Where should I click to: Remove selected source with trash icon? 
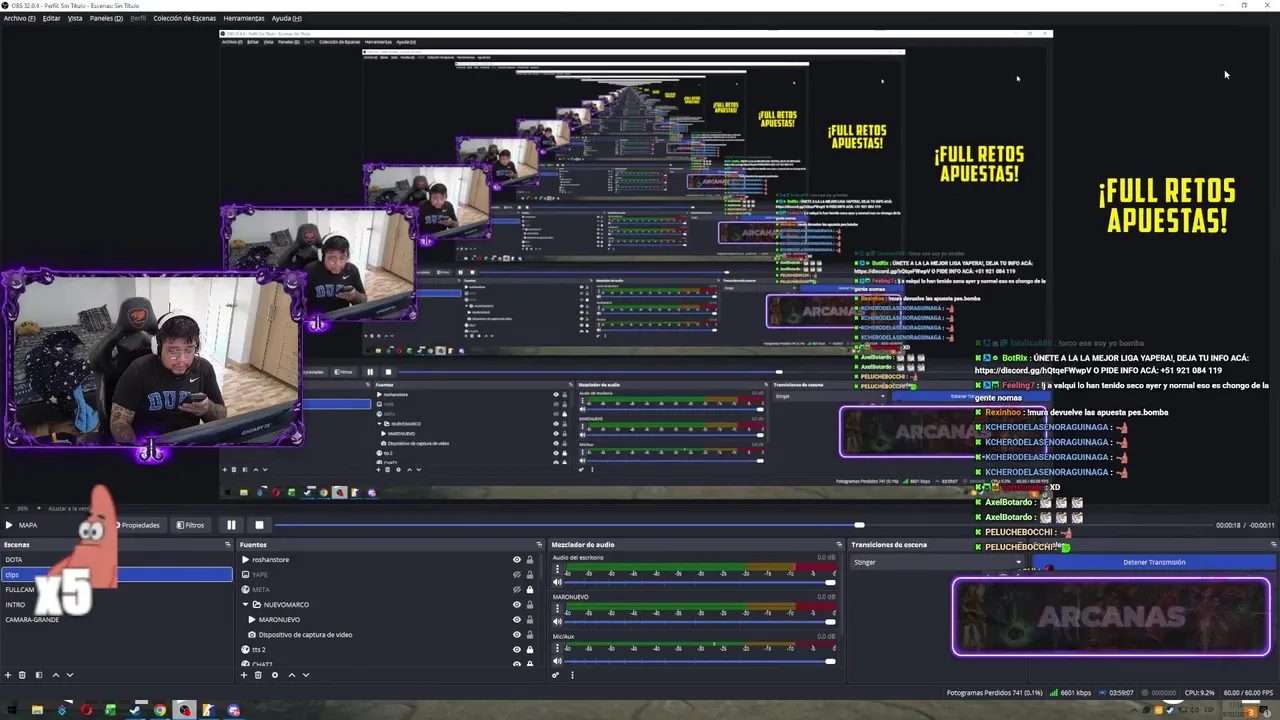pyautogui.click(x=258, y=675)
